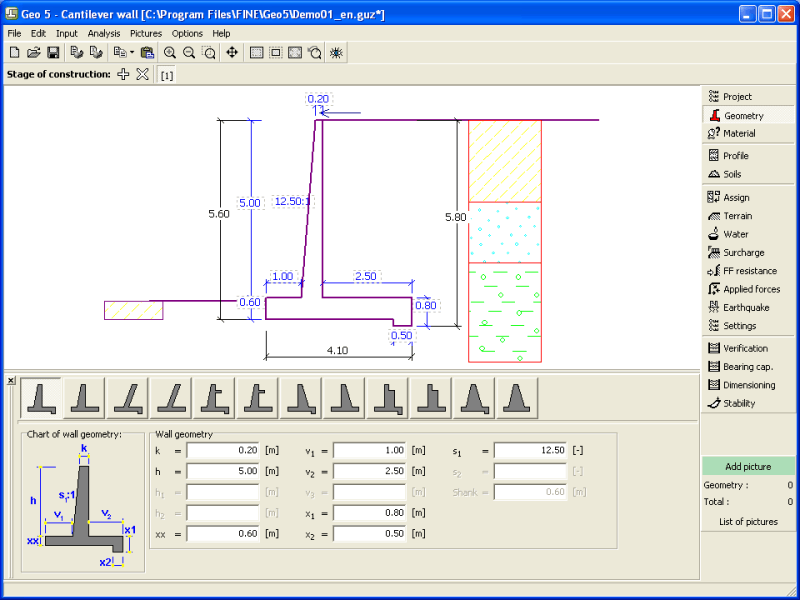Create a new file from the toolbar
The image size is (800, 600).
pos(14,52)
